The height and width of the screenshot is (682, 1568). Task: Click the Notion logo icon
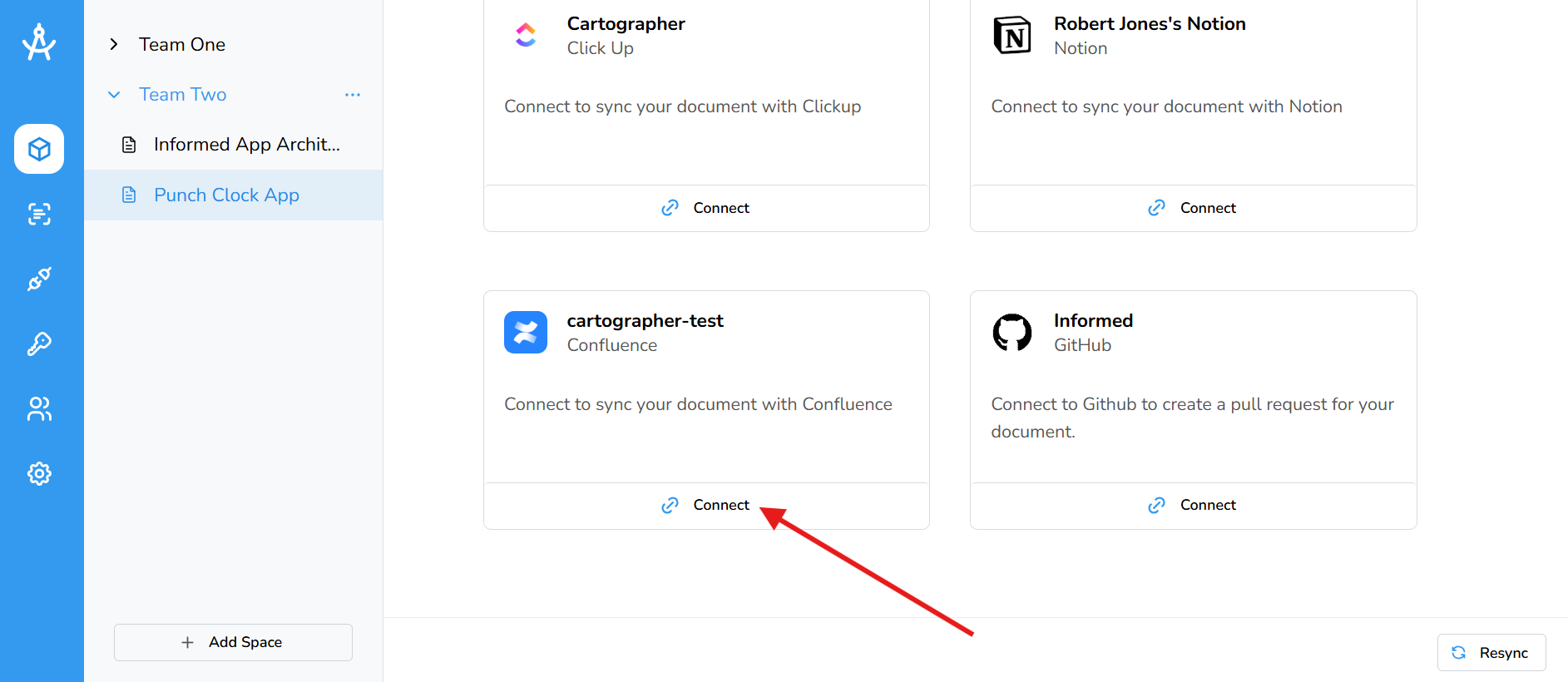tap(1012, 35)
